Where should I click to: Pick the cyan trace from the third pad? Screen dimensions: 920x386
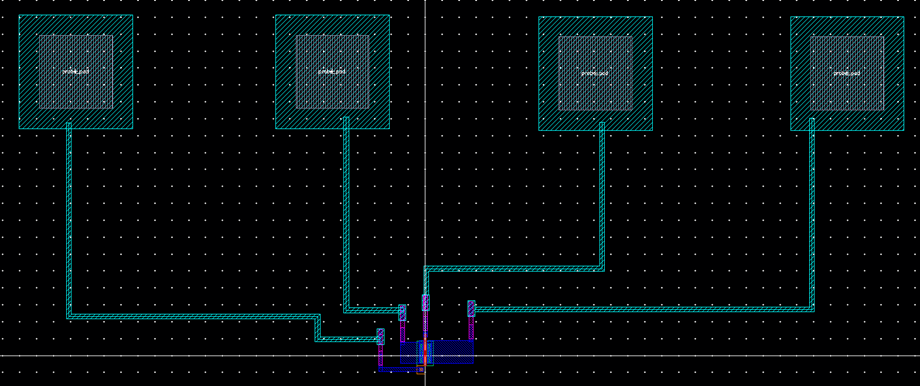[x=602, y=197]
